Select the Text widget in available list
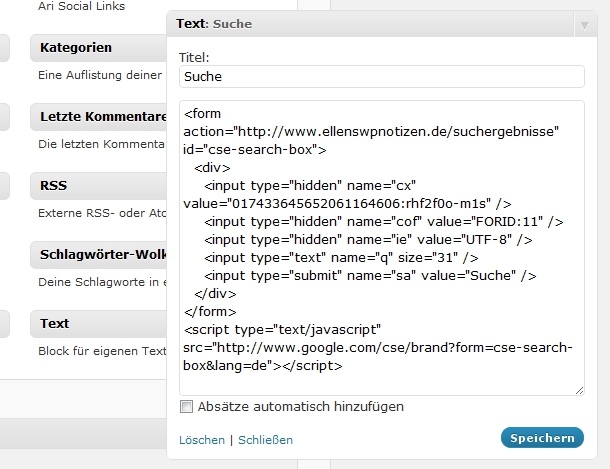Viewport: 610px width, 469px height. [98, 324]
